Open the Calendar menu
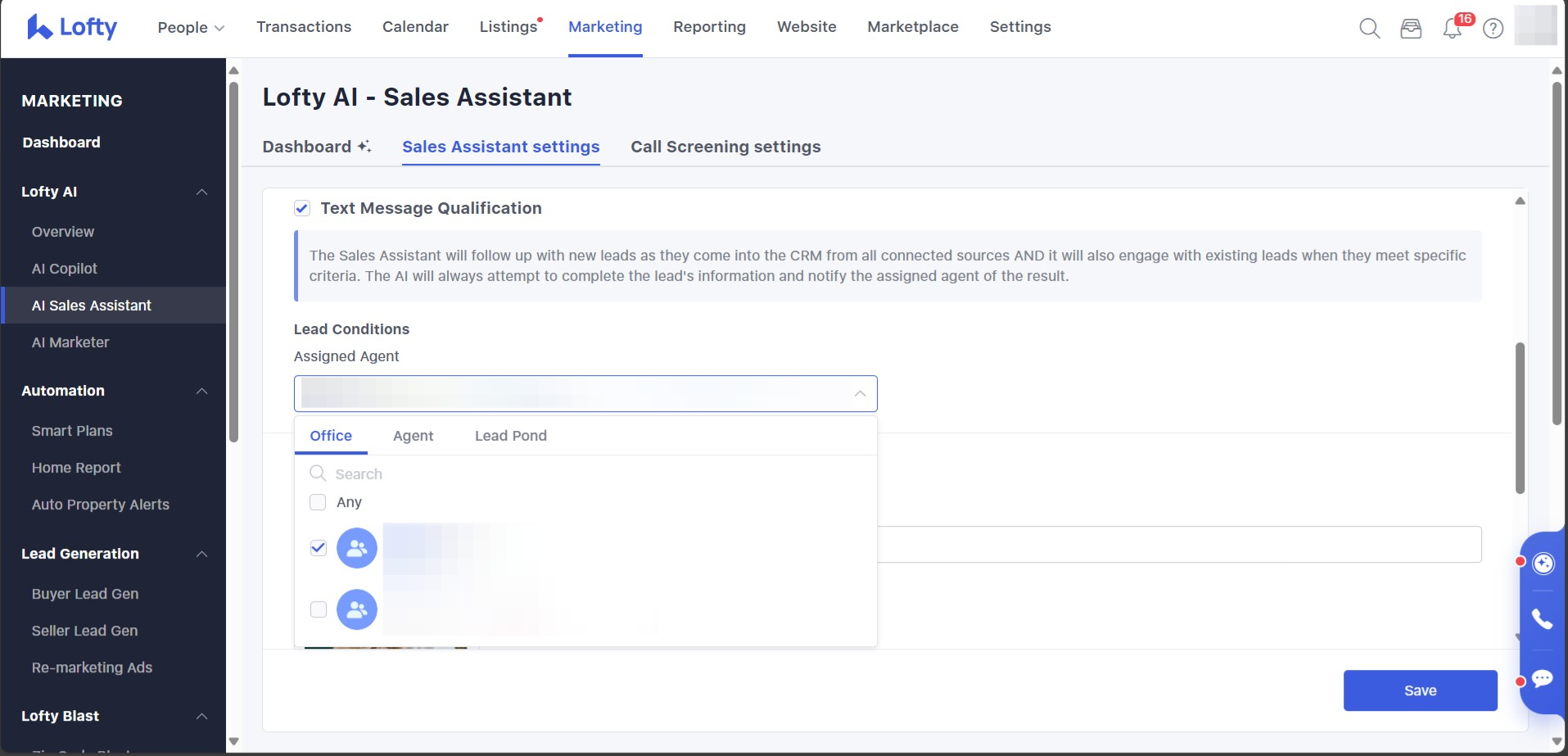This screenshot has height=756, width=1568. (x=415, y=27)
